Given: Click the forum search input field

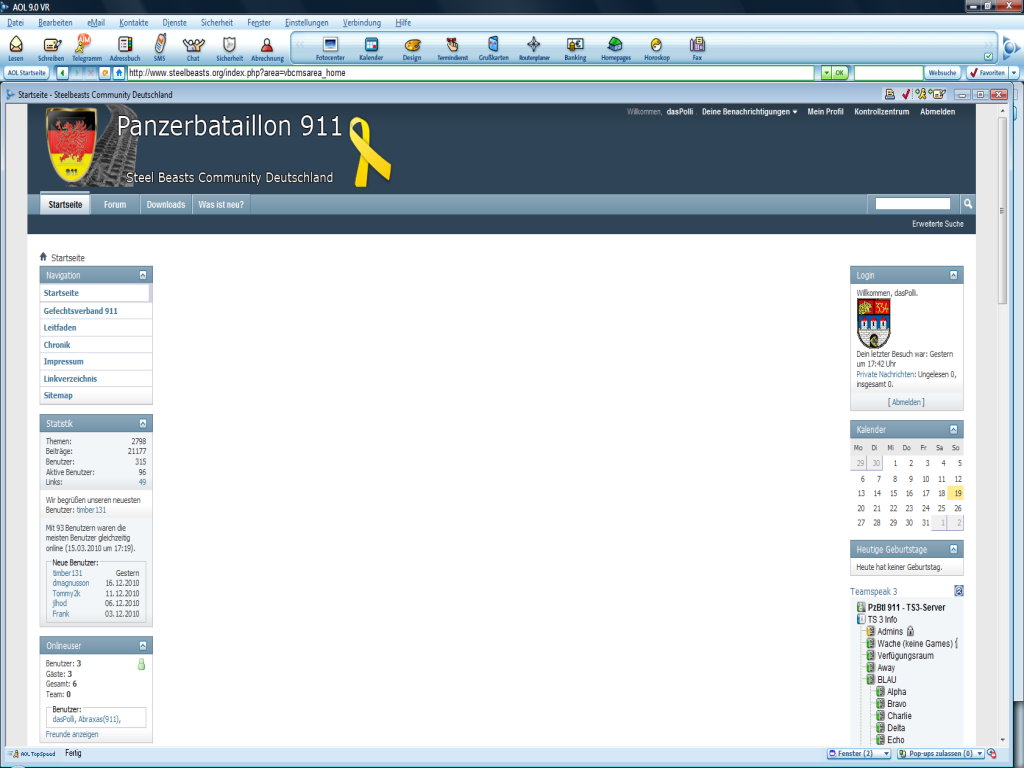Looking at the screenshot, I should (x=912, y=204).
